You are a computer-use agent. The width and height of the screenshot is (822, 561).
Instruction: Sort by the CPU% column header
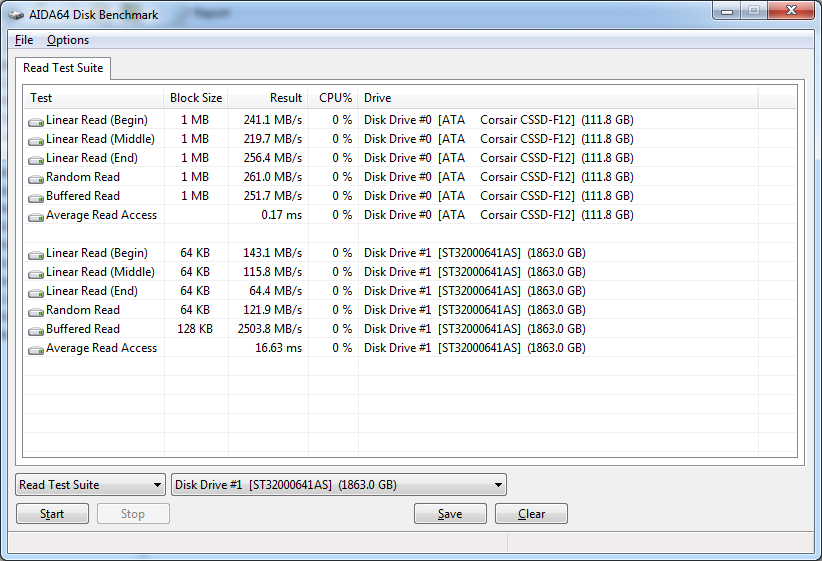coord(333,98)
